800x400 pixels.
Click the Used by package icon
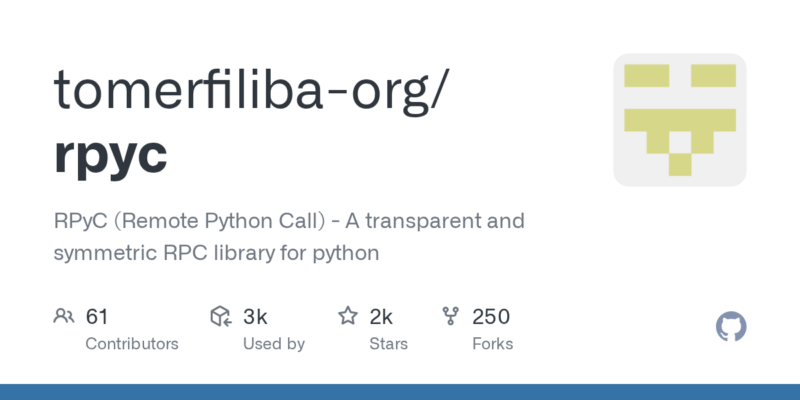click(x=221, y=317)
